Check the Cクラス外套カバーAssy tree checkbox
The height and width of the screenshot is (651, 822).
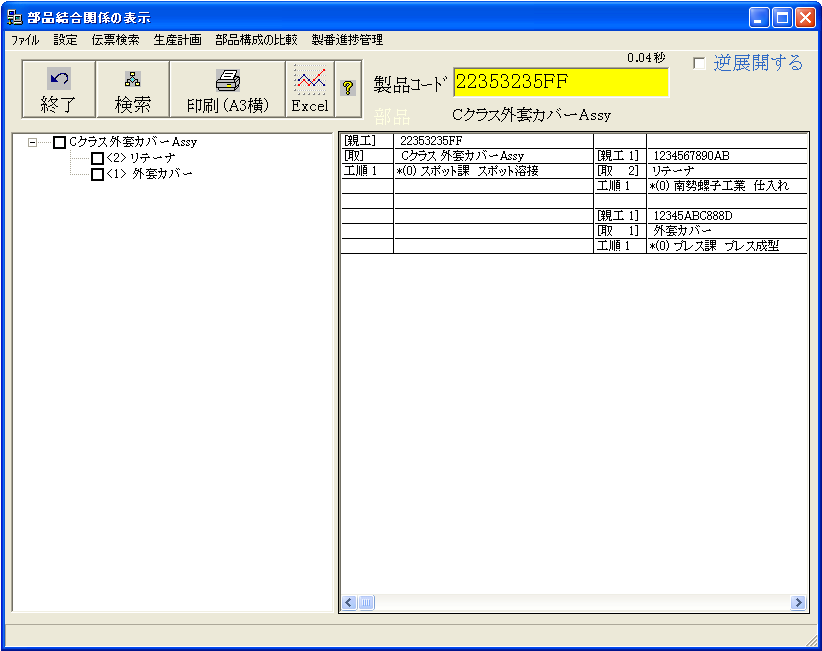[60, 143]
